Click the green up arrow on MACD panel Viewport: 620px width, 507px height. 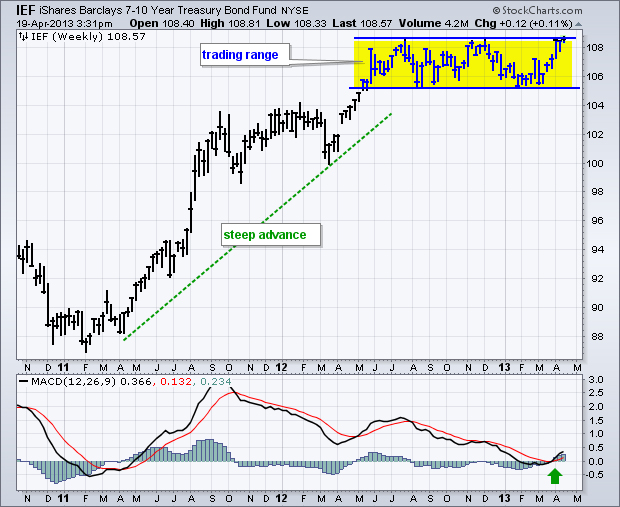pyautogui.click(x=555, y=476)
